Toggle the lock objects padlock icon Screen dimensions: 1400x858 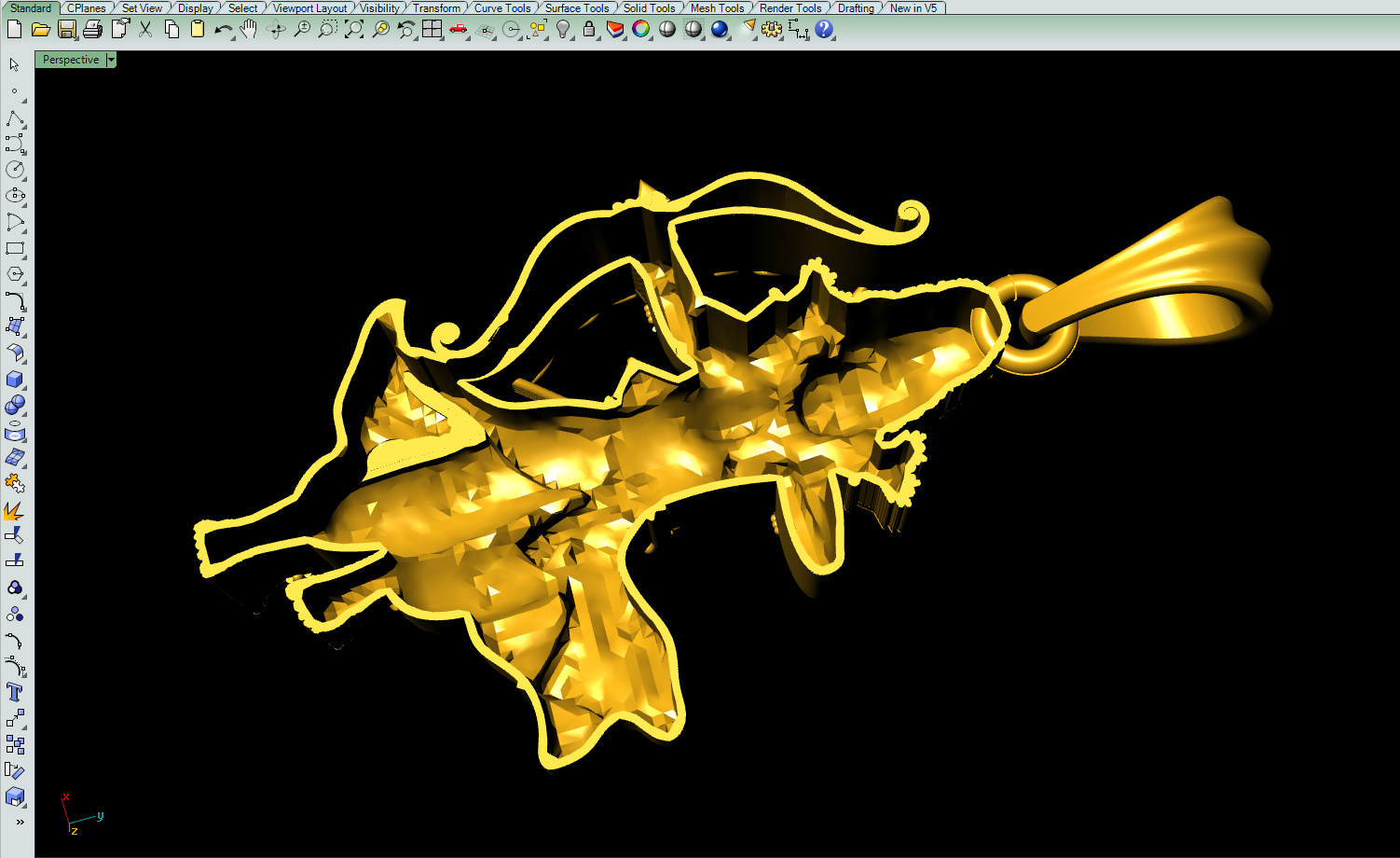589,30
